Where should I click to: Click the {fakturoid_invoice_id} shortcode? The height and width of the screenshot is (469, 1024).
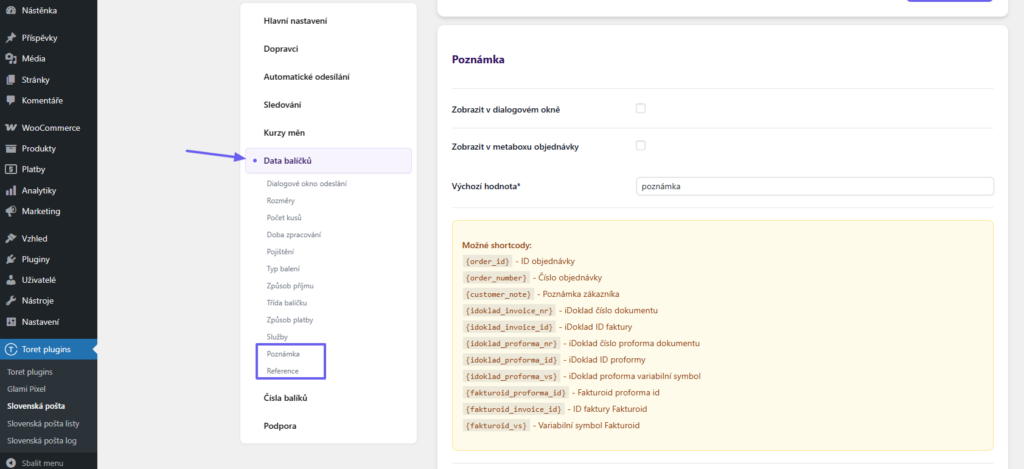click(x=513, y=409)
